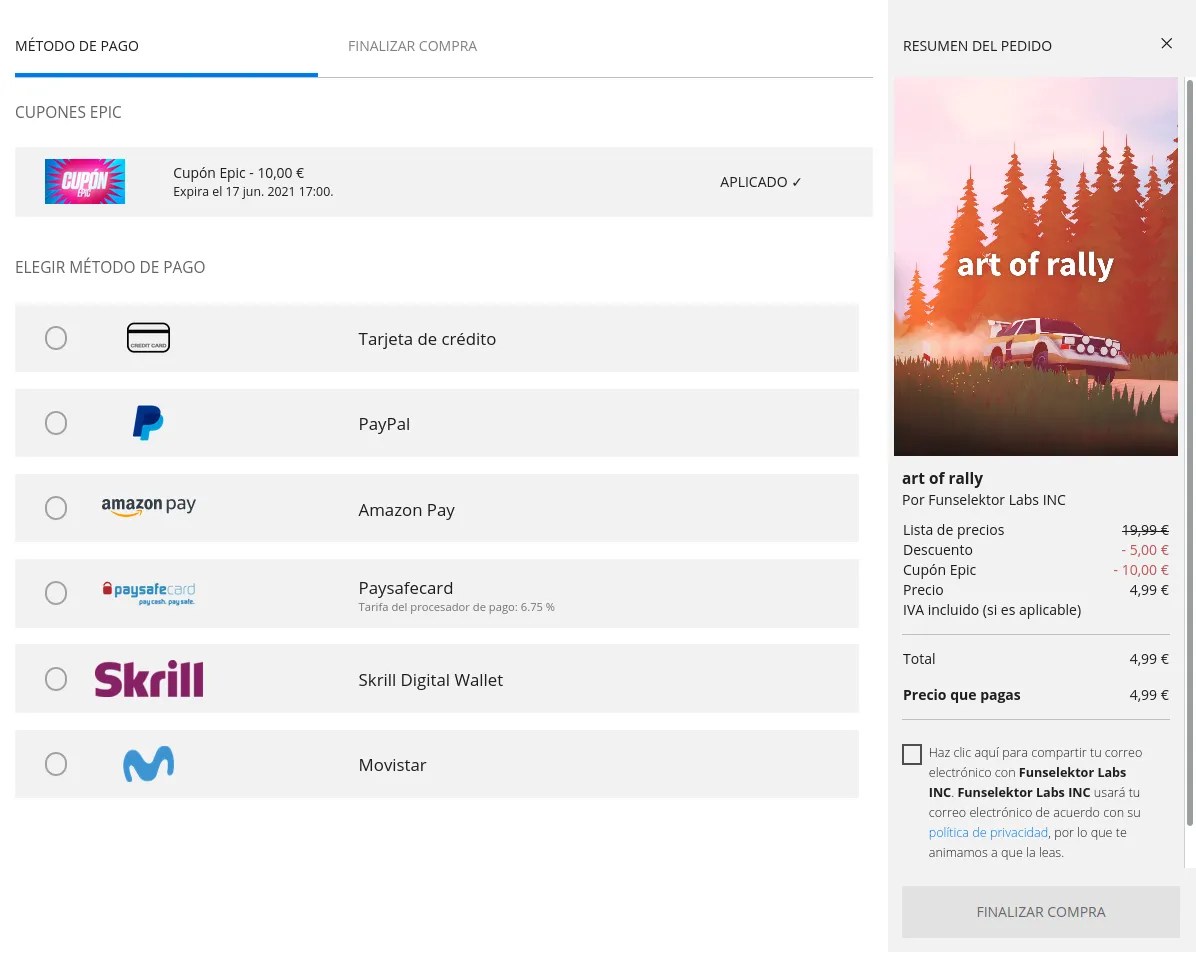Click Por Funselektor Labs INC text

pyautogui.click(x=983, y=500)
